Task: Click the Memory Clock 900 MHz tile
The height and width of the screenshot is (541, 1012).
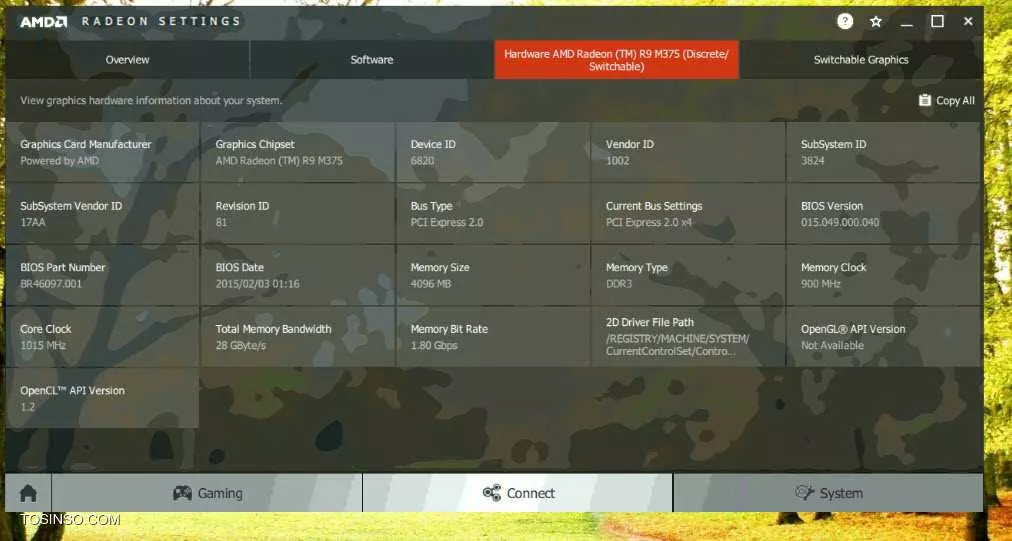Action: 884,275
